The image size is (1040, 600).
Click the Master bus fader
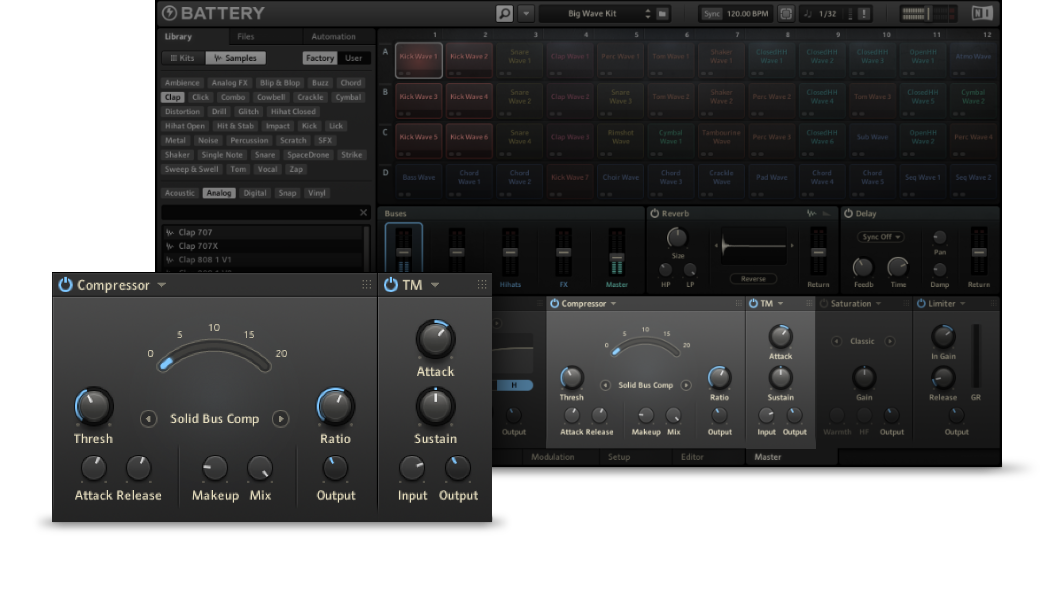(616, 257)
